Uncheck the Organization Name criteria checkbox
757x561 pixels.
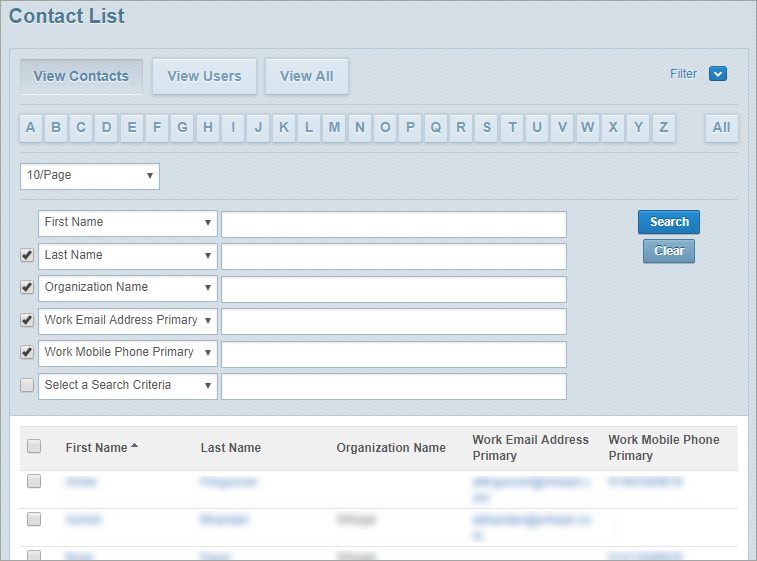[x=27, y=287]
